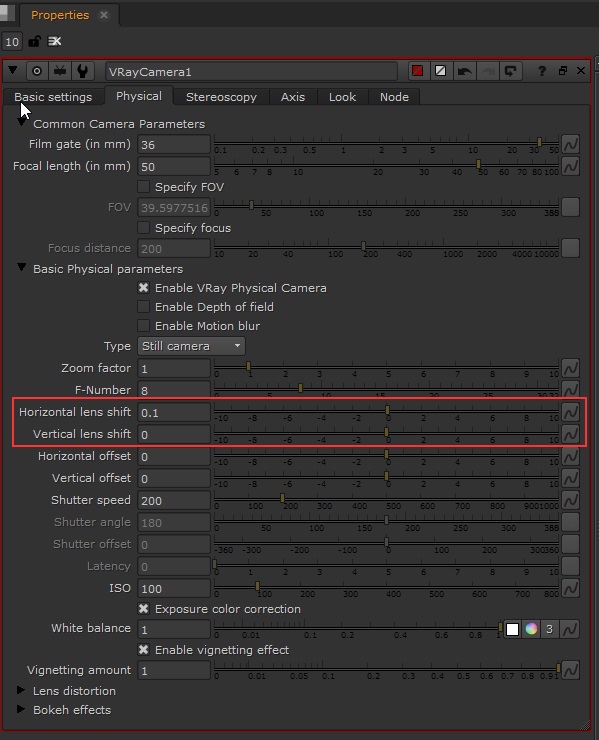Image resolution: width=599 pixels, height=740 pixels.
Task: Click the Focal length slider handle
Action: click(479, 164)
